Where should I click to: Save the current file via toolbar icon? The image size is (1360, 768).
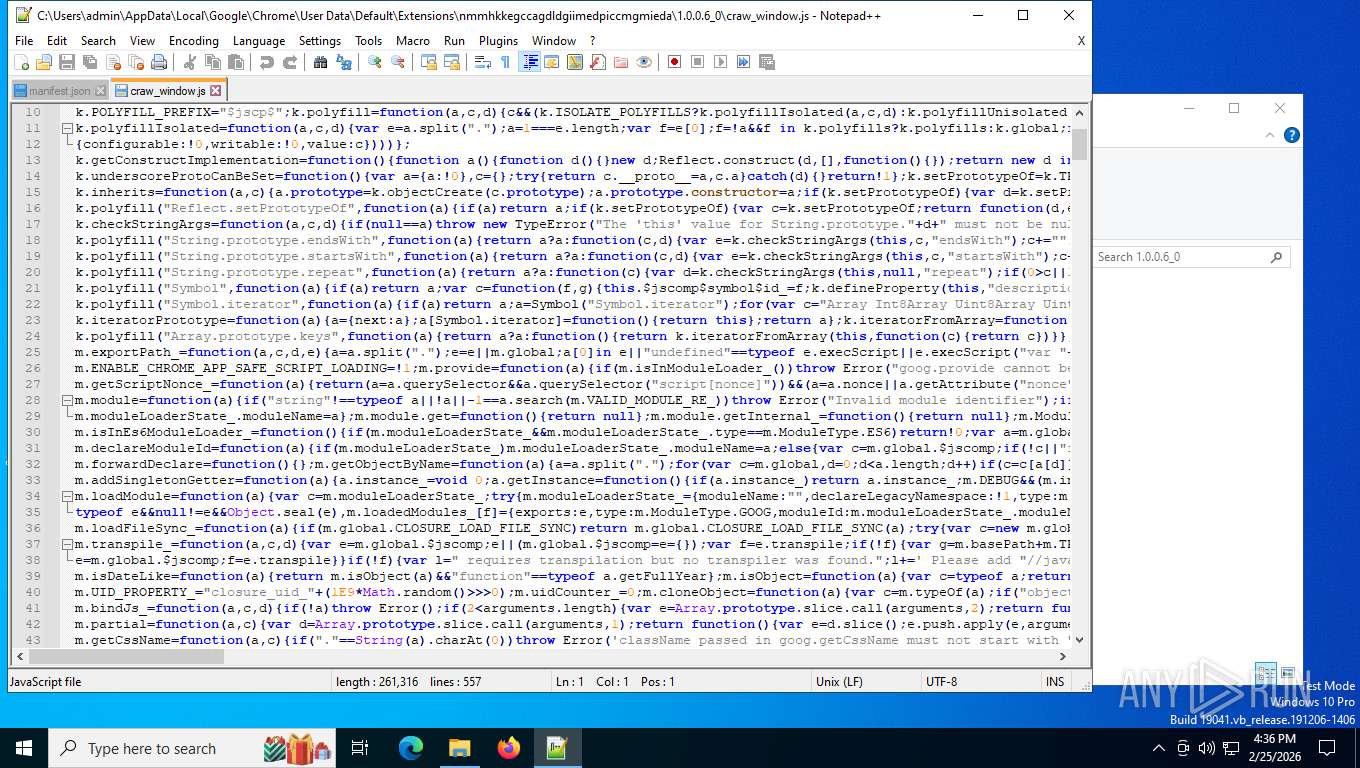coord(67,62)
